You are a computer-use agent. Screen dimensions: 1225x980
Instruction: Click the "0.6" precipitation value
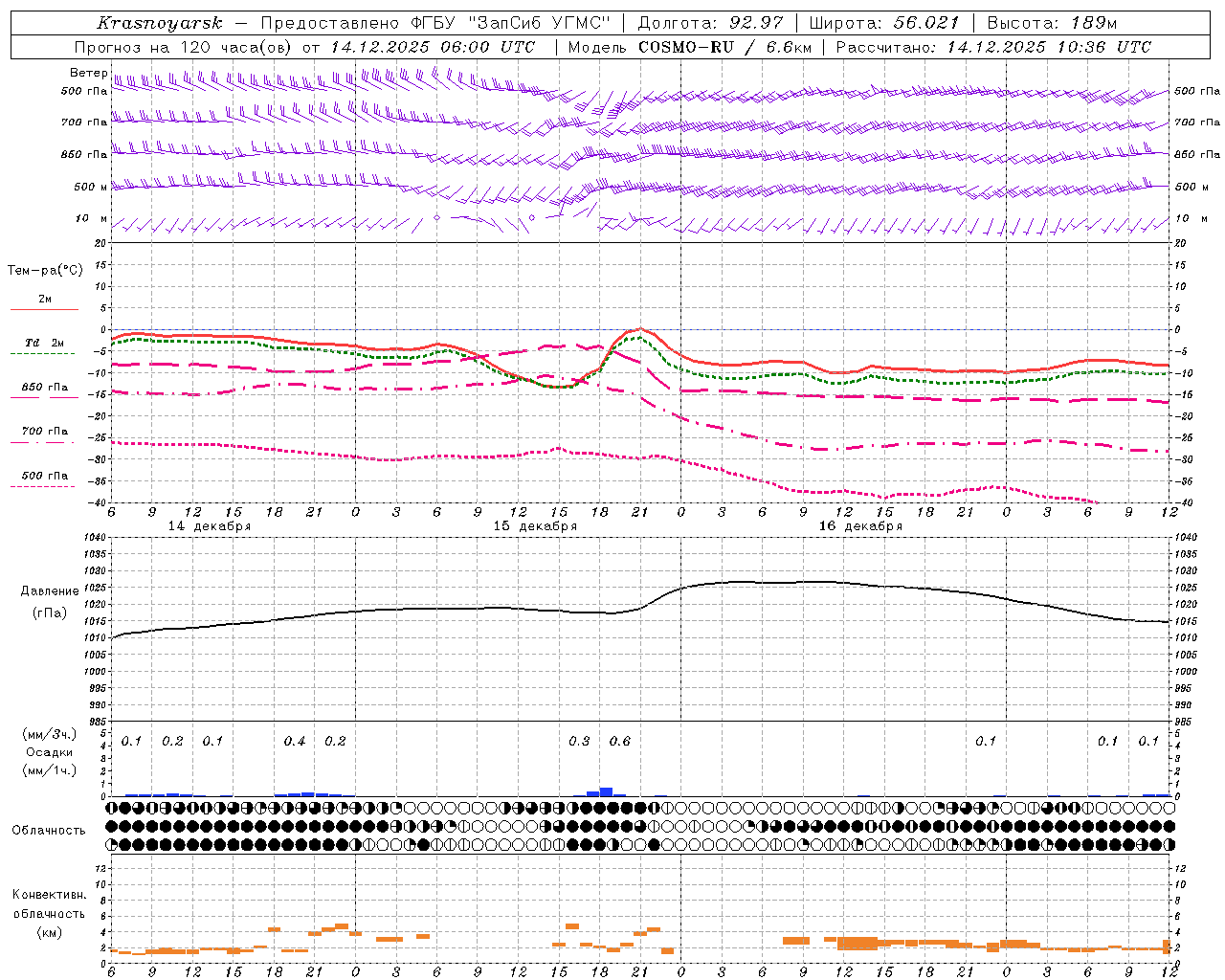620,742
